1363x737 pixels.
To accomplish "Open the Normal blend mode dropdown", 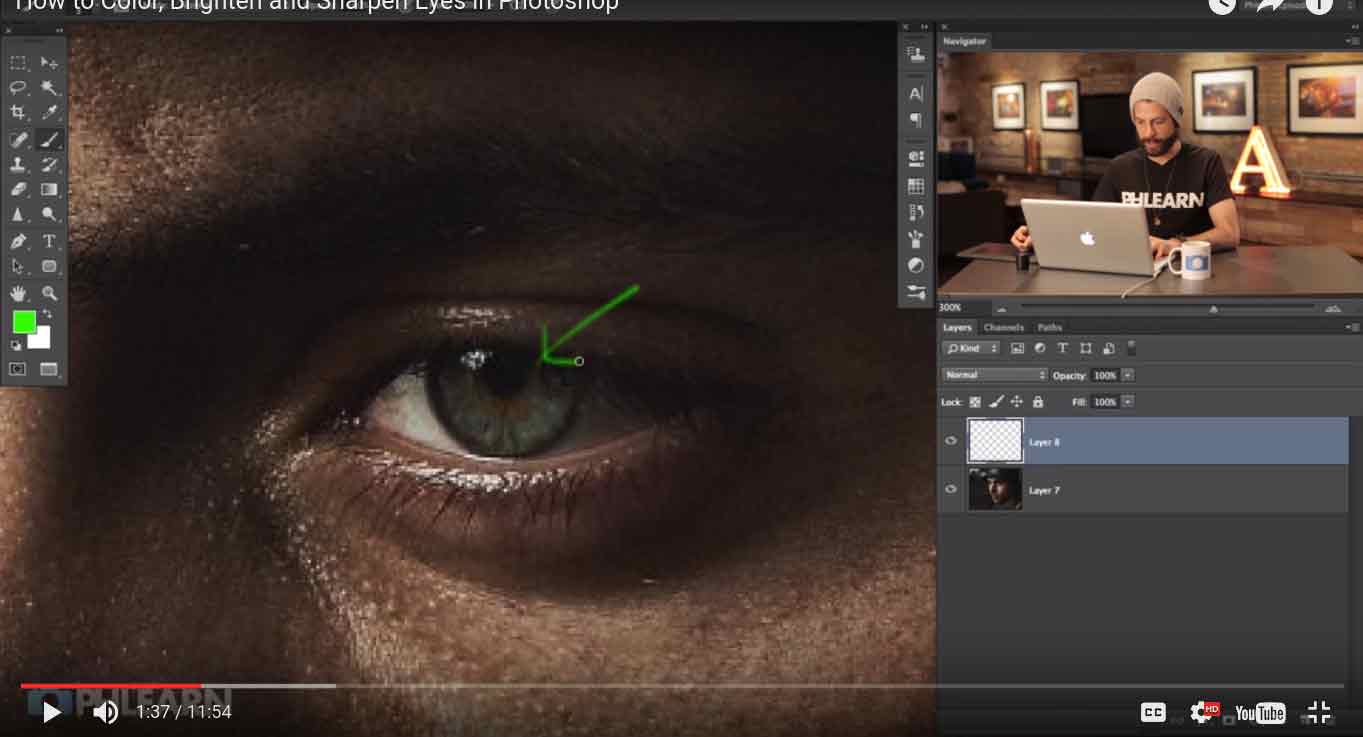I will tap(994, 375).
